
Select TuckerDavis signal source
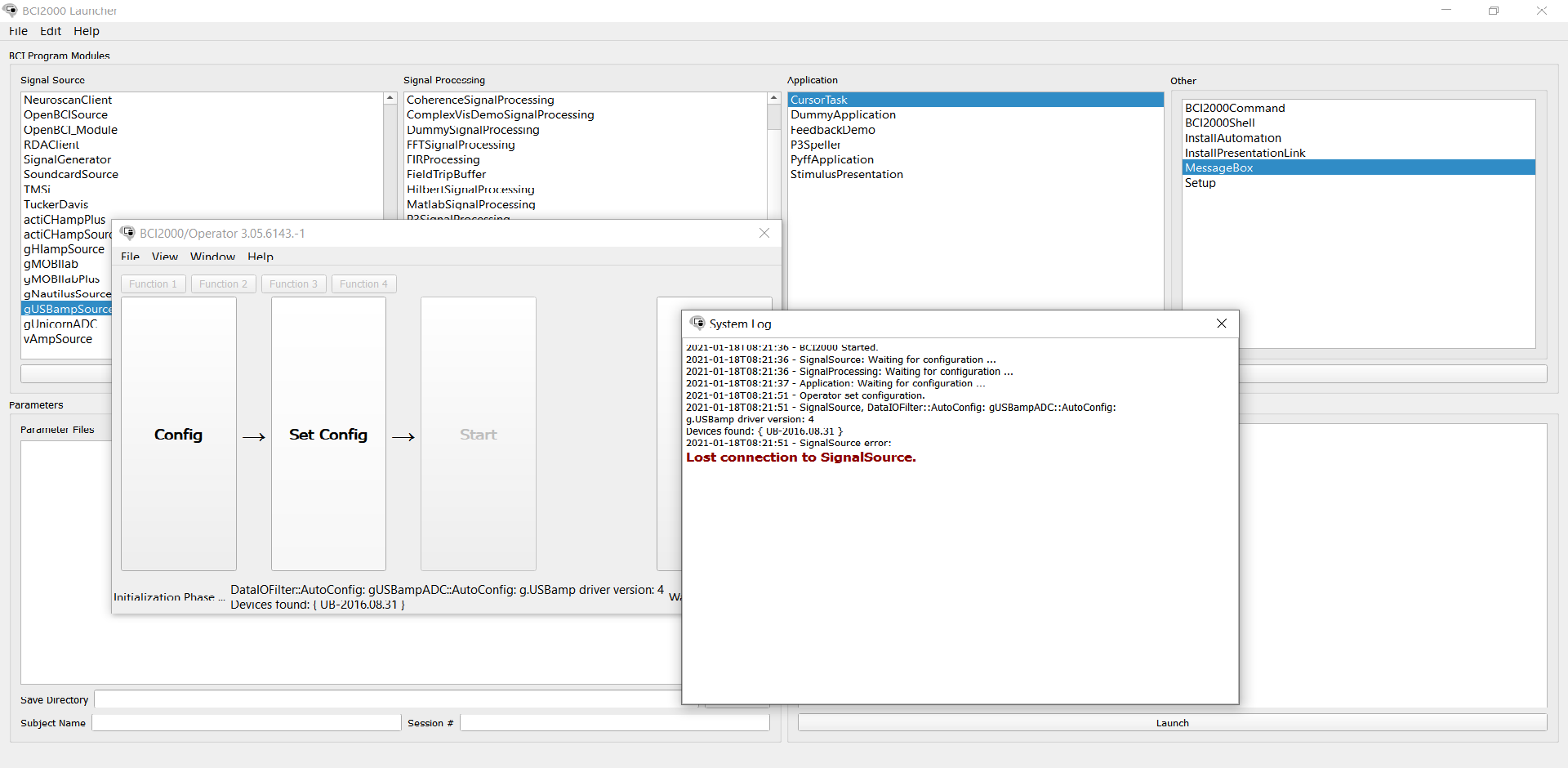(x=56, y=204)
